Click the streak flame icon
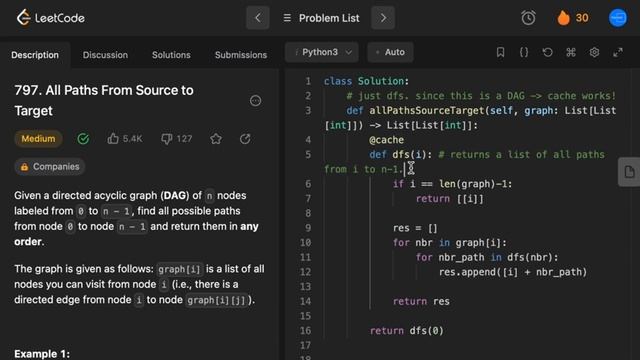Screen dimensions: 640x360 pos(563,18)
